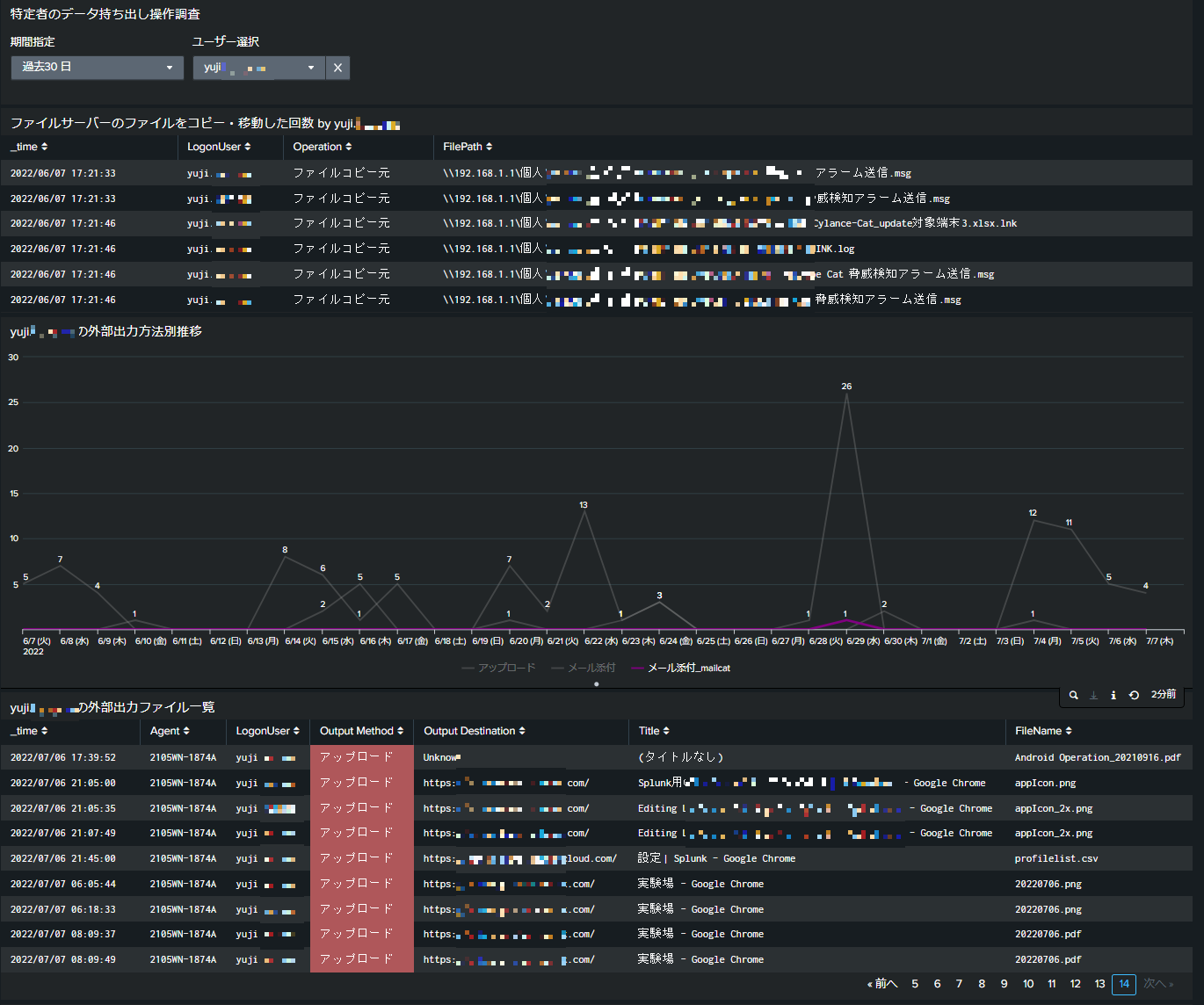The width and height of the screenshot is (1204, 1005).
Task: Clear the selected user with X
Action: tap(337, 68)
